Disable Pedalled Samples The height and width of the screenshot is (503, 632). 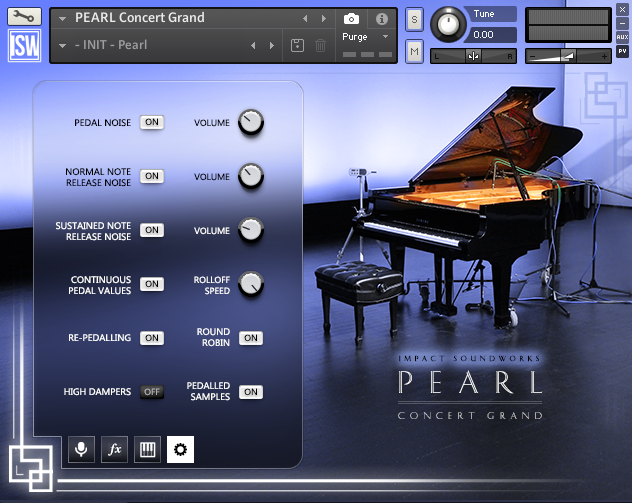coord(251,392)
